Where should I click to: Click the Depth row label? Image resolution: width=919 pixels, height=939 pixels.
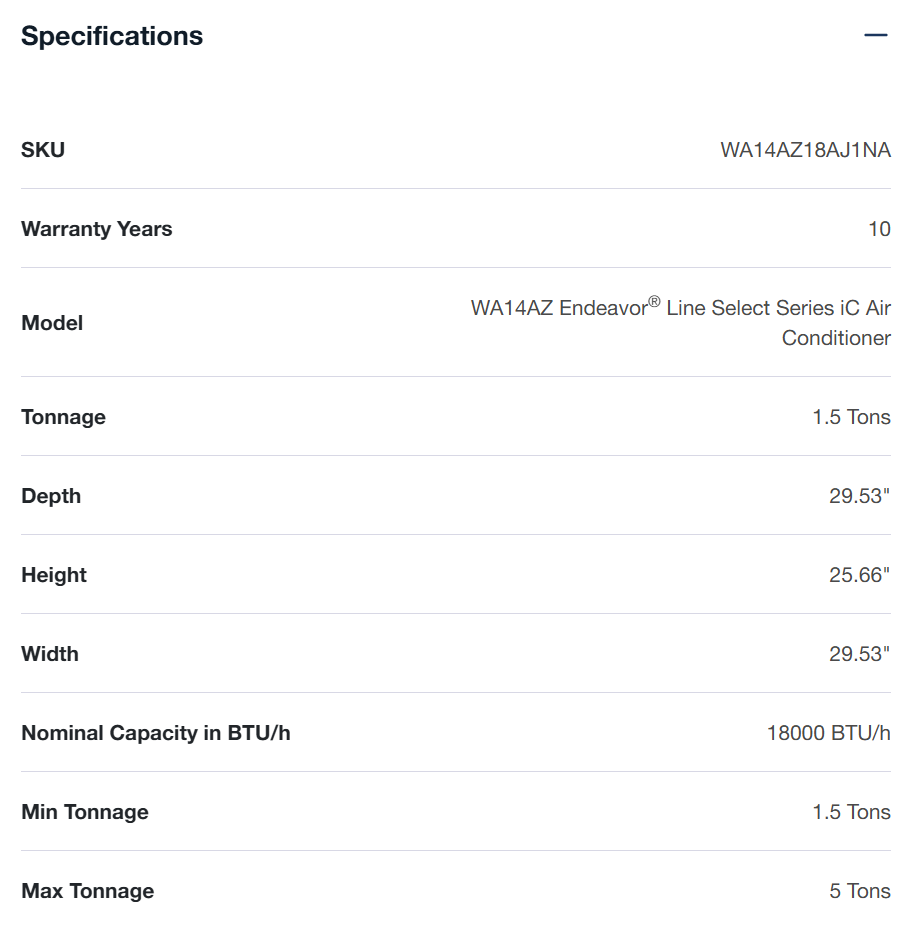[x=51, y=496]
